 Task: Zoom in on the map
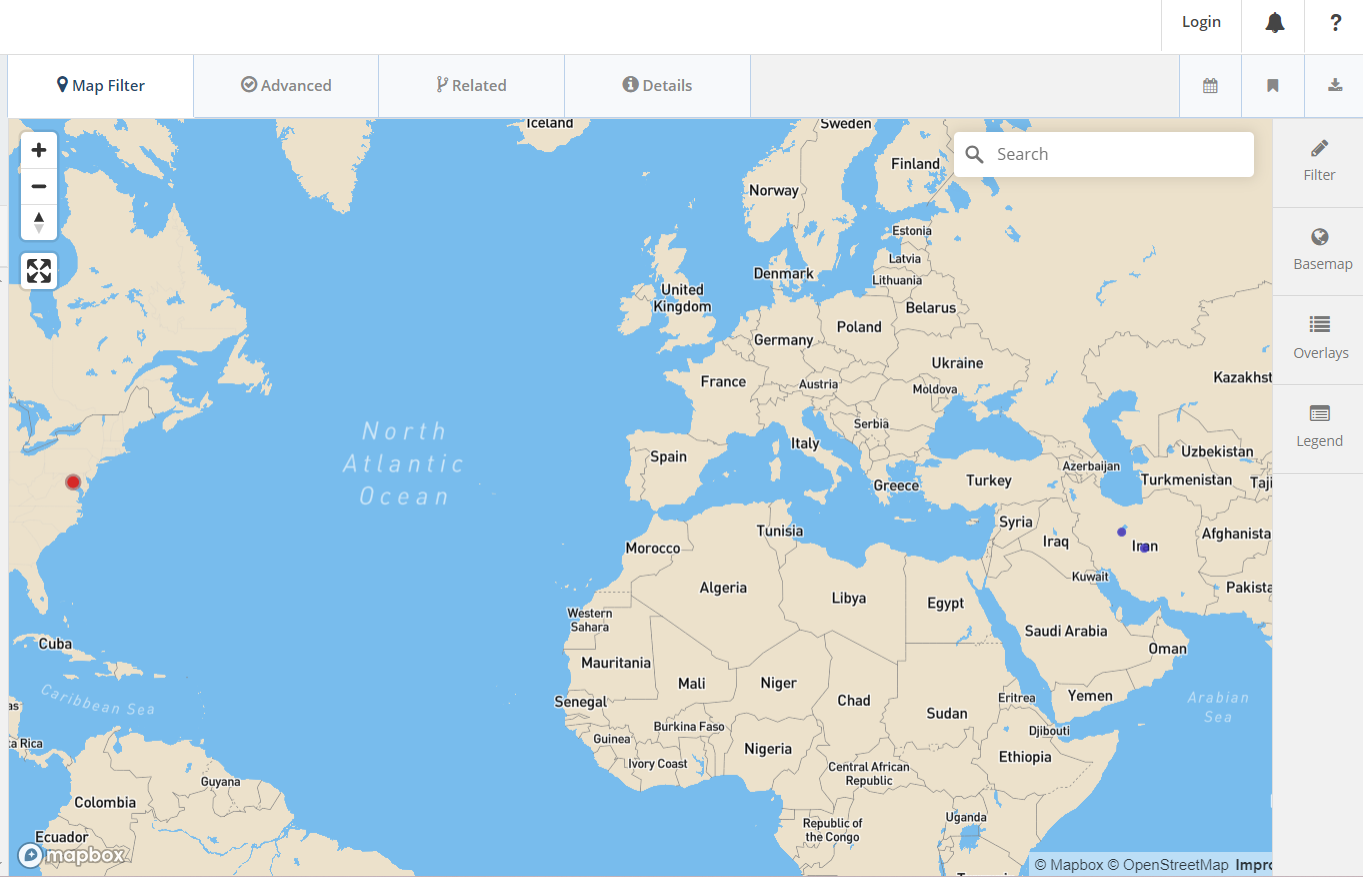(39, 151)
